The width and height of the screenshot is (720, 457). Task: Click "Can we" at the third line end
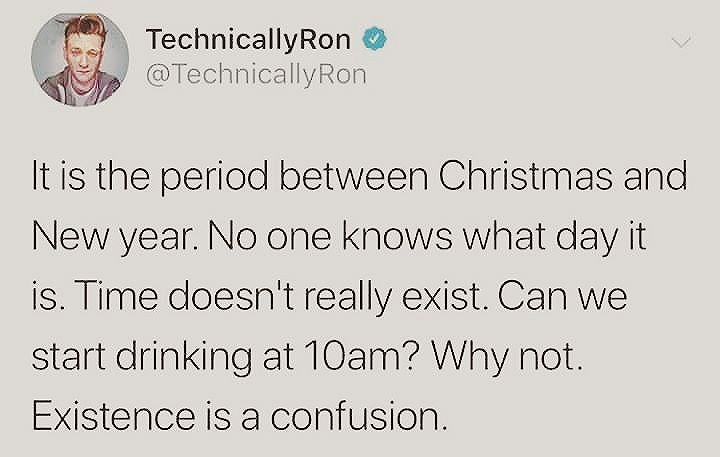click(562, 297)
